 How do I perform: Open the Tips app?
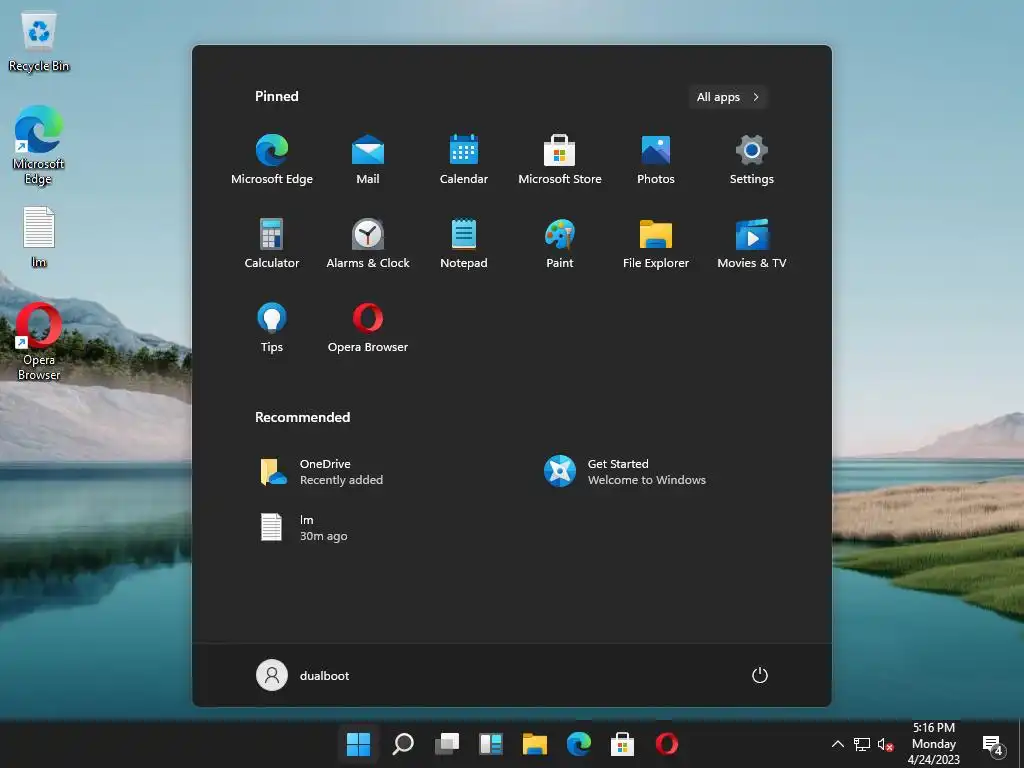pos(272,328)
